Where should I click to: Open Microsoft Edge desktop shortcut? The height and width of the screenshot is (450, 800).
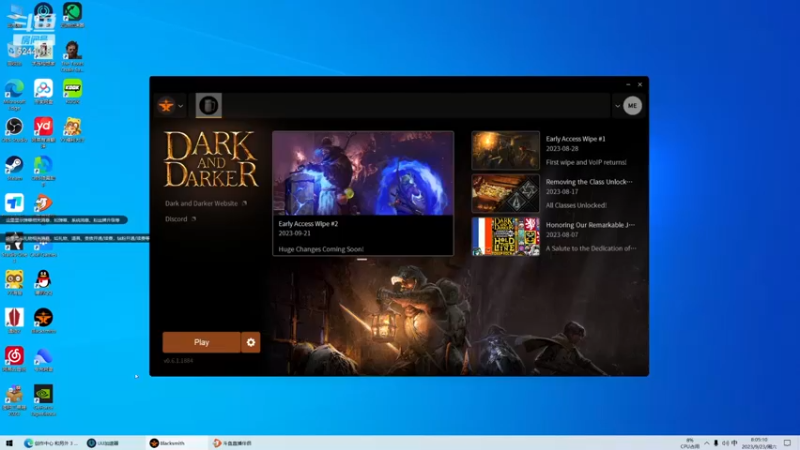tap(14, 94)
